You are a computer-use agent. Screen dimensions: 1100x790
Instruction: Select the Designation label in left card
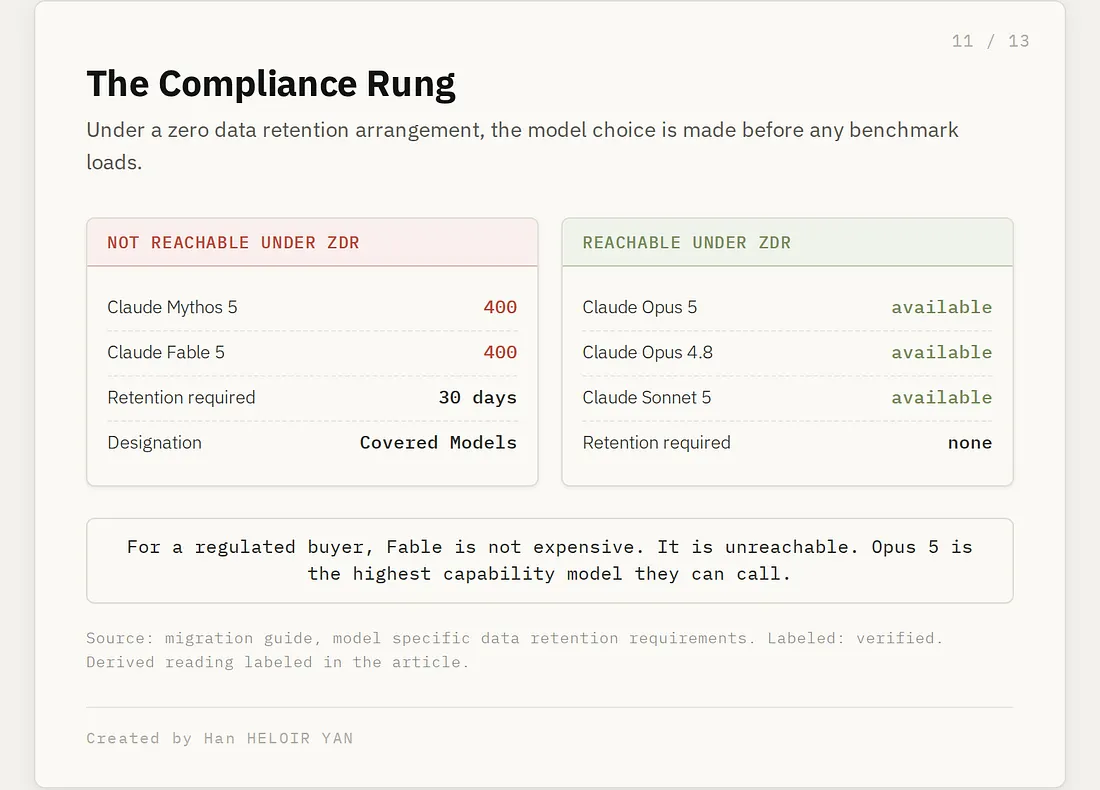coord(154,443)
